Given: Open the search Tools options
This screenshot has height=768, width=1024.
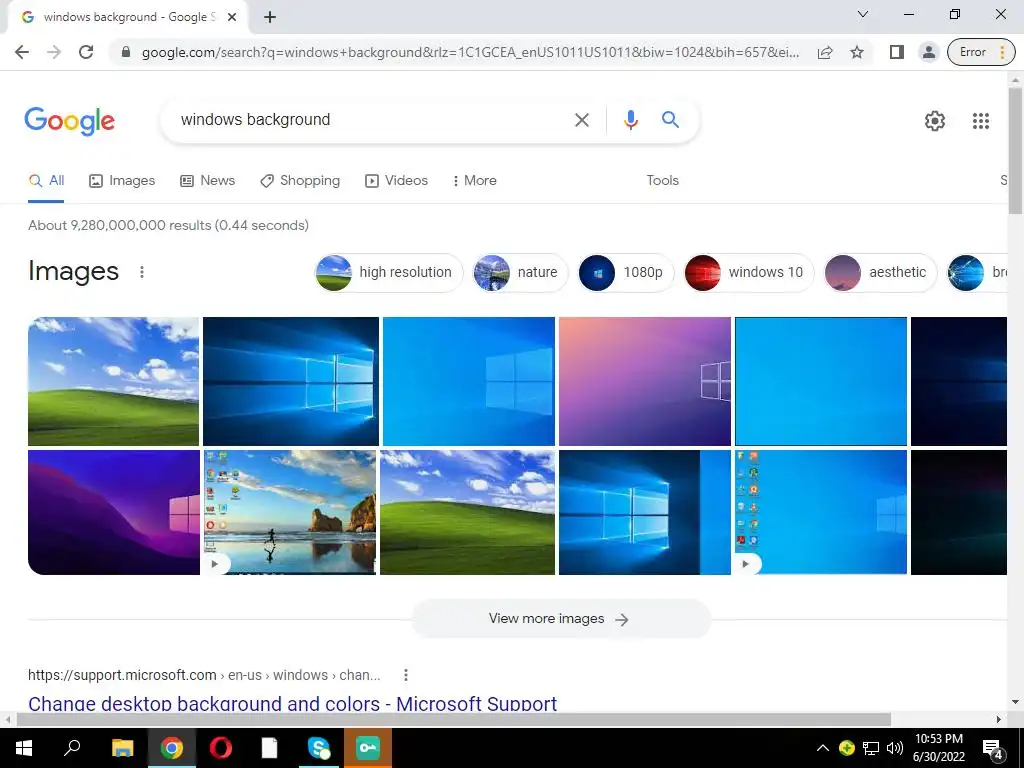Looking at the screenshot, I should pos(662,181).
